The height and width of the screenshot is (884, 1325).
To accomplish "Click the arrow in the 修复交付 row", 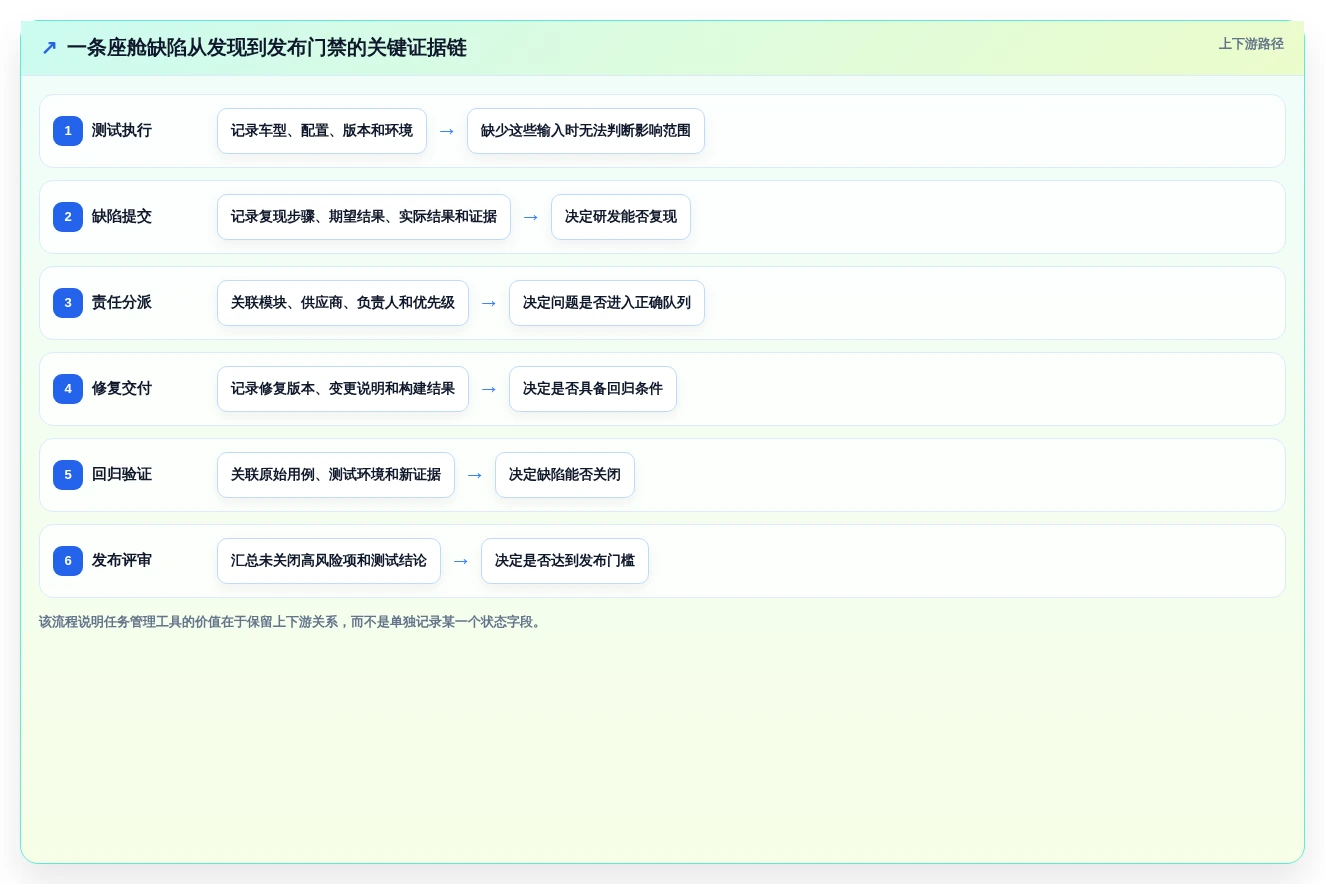I will click(x=489, y=389).
